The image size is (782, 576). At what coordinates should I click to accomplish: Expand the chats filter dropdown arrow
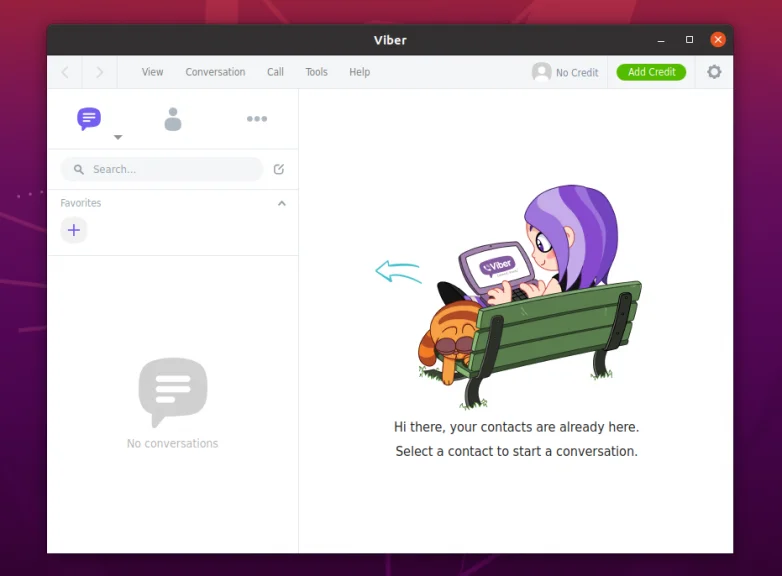118,137
